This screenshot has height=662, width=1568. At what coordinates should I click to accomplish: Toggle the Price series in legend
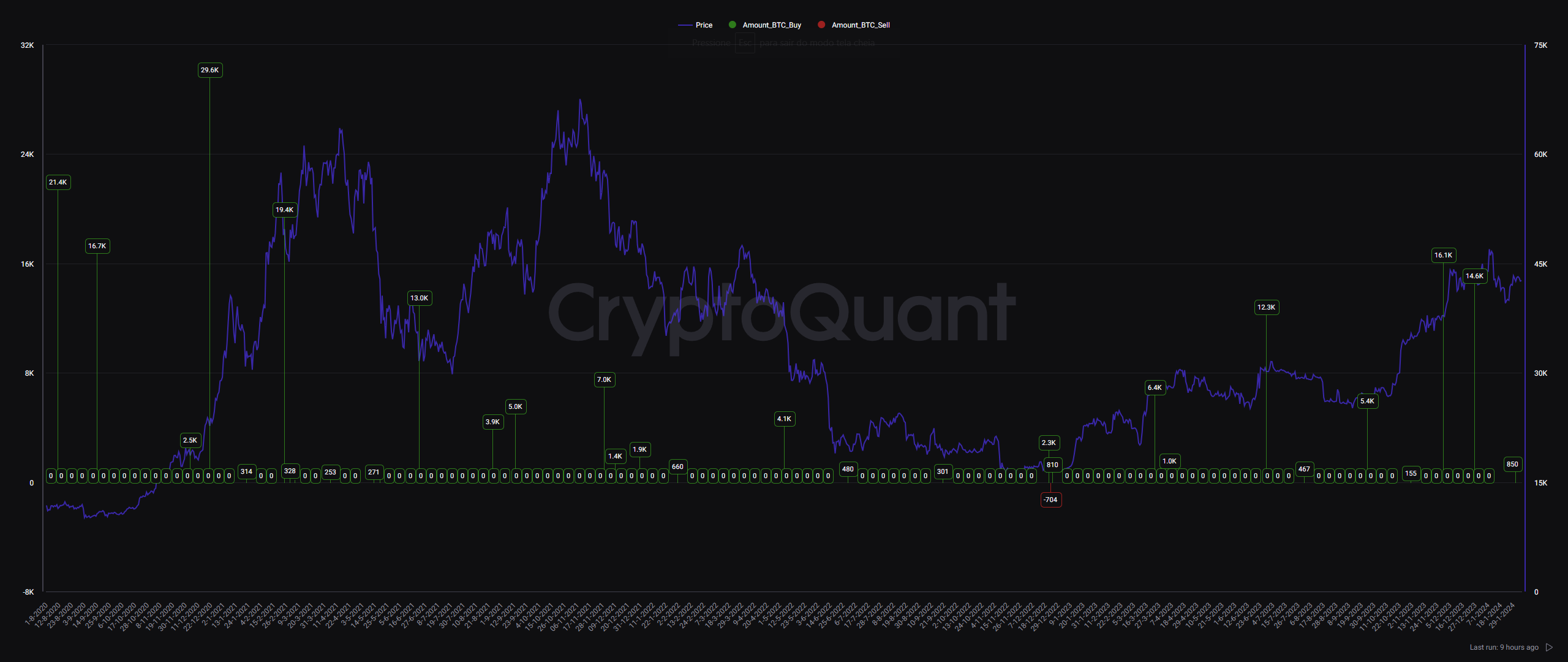[695, 25]
